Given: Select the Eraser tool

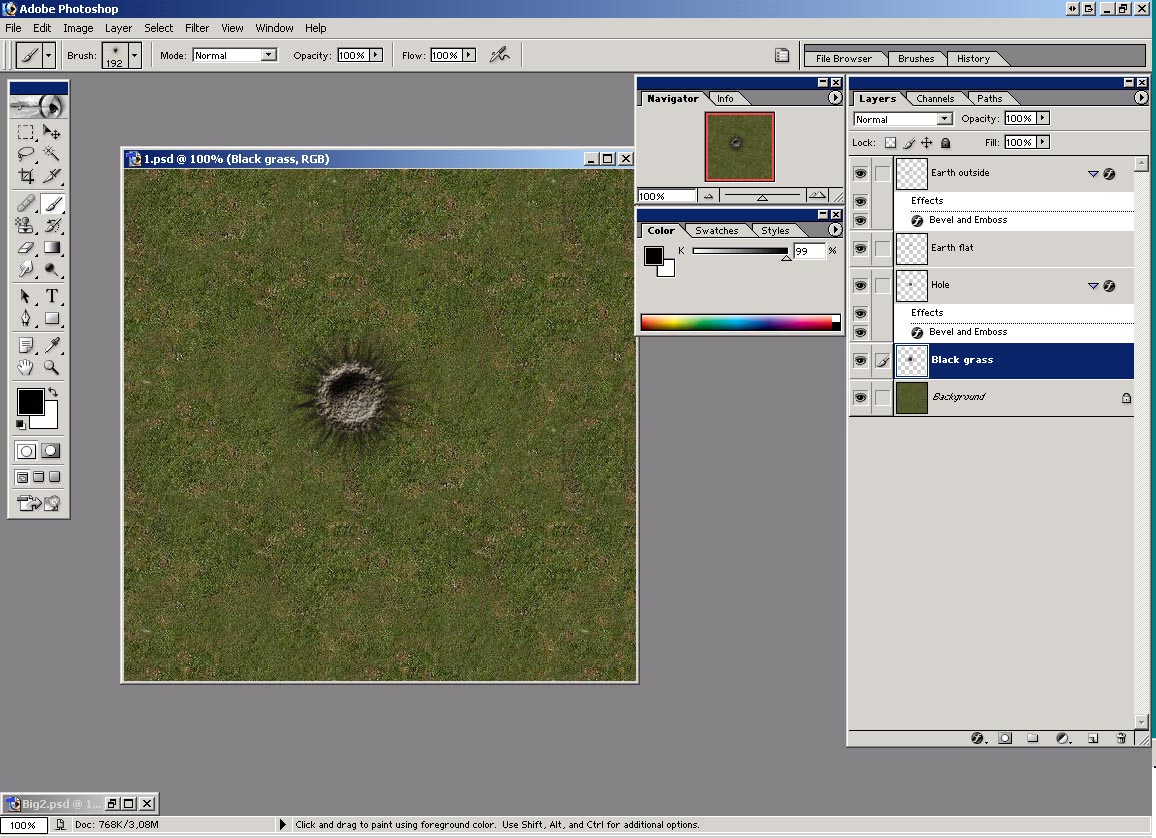Looking at the screenshot, I should [x=26, y=247].
